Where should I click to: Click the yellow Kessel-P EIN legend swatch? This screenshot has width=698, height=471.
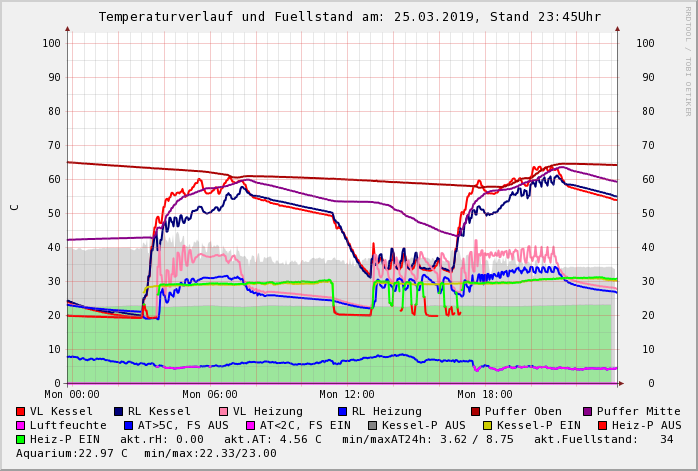(487, 426)
